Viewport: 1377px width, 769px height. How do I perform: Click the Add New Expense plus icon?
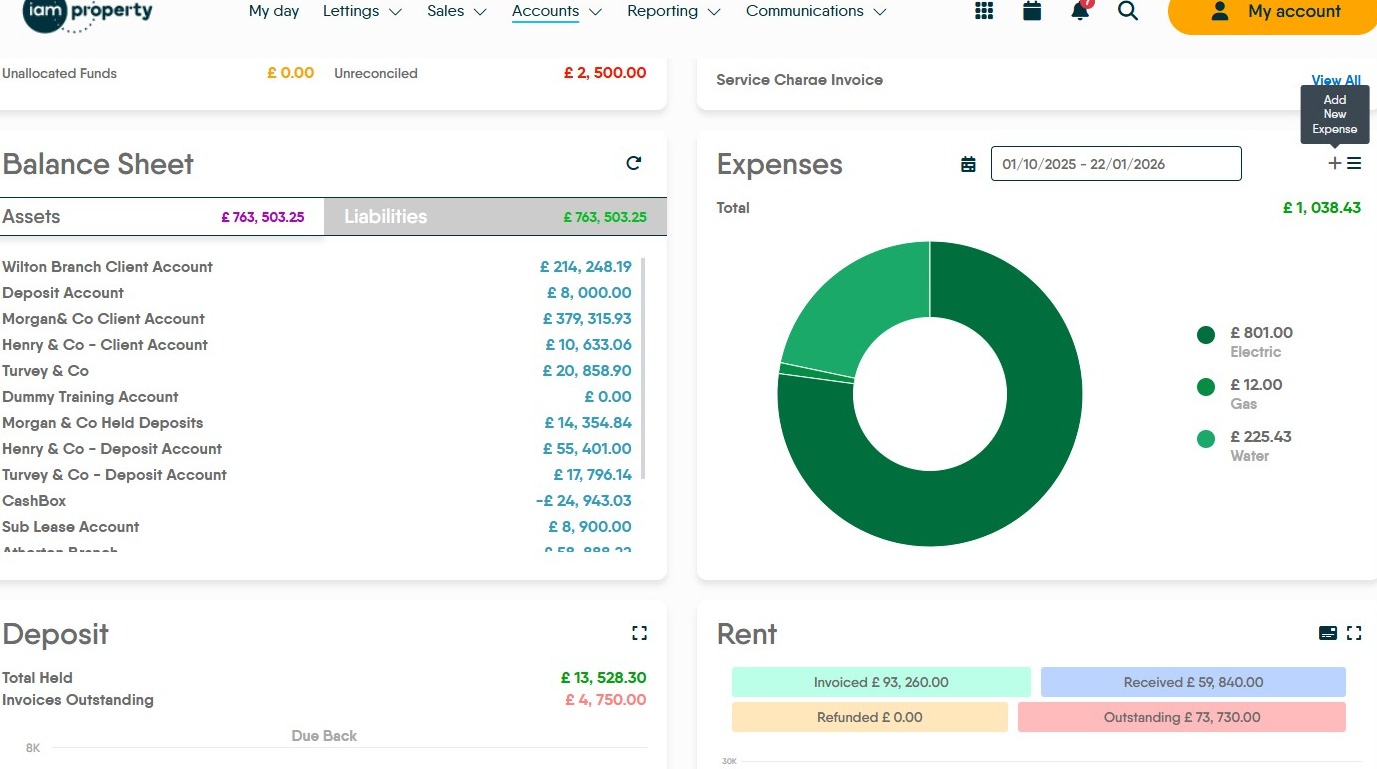click(1334, 163)
